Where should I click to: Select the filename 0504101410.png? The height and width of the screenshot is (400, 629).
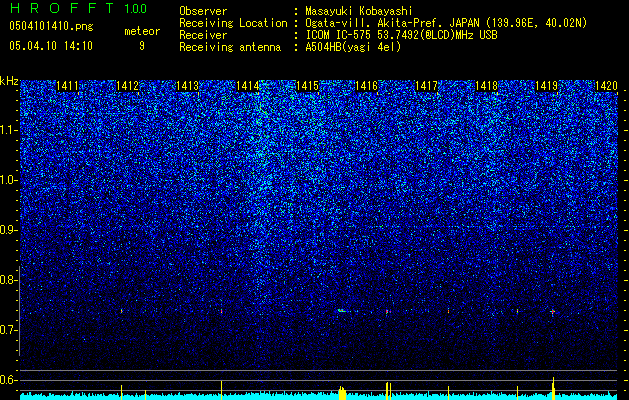click(x=51, y=26)
